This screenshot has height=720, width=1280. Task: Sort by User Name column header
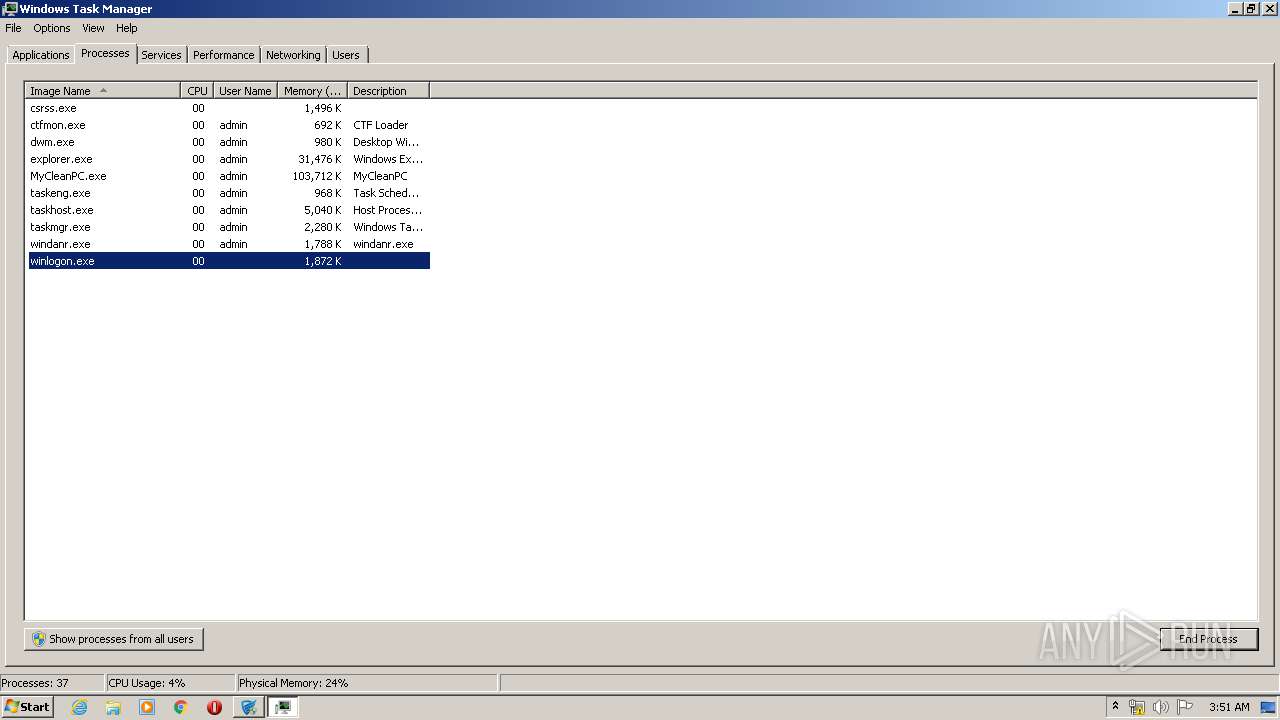pyautogui.click(x=245, y=91)
